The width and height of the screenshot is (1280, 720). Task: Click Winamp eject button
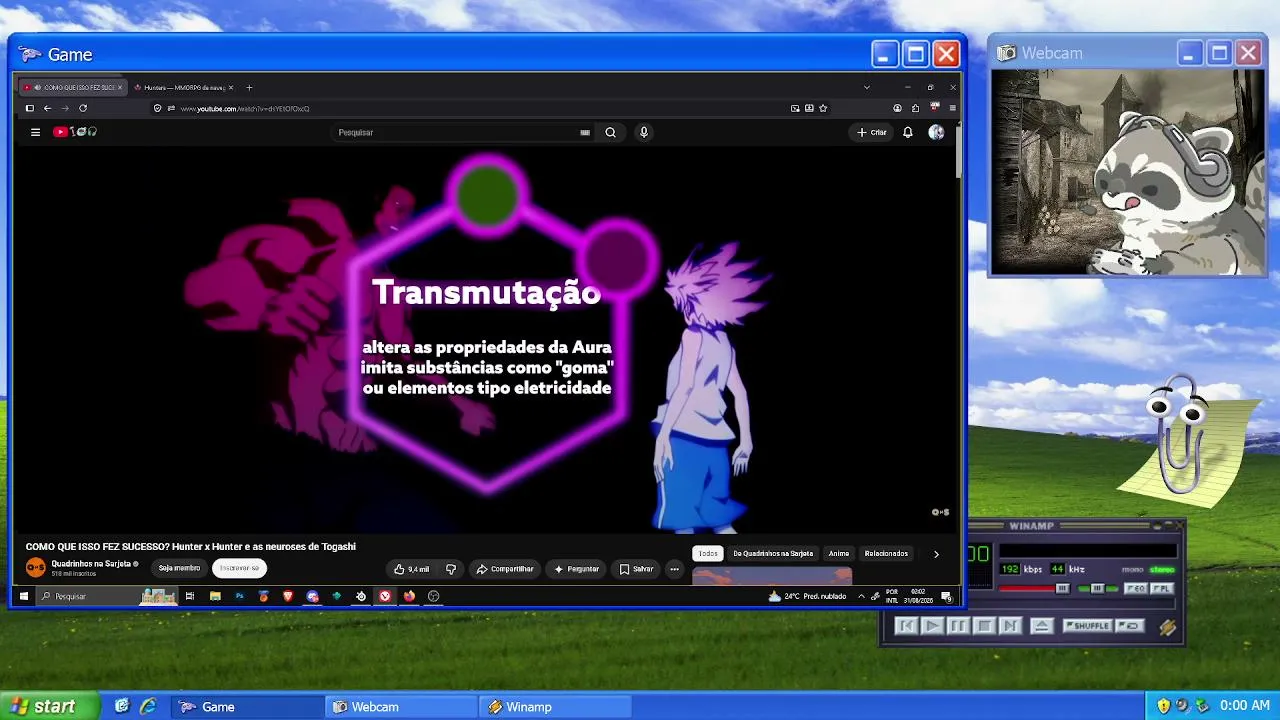coord(1041,626)
